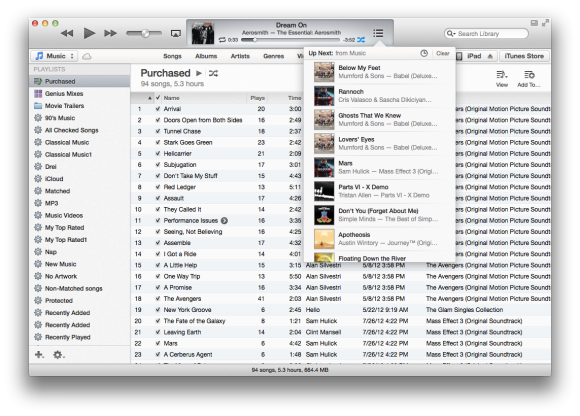The width and height of the screenshot is (580, 416).
Task: Skip to next track with fast-forward button
Action: point(110,34)
